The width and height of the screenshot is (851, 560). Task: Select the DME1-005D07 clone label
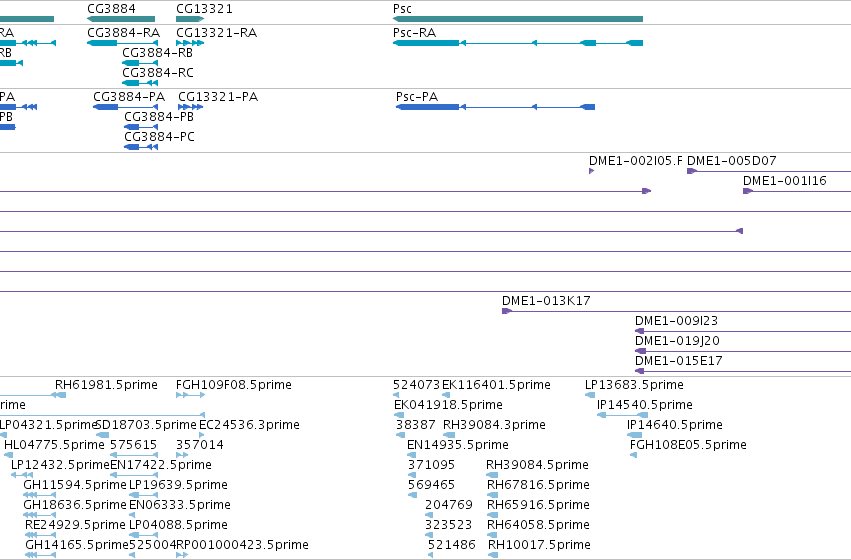[x=732, y=161]
